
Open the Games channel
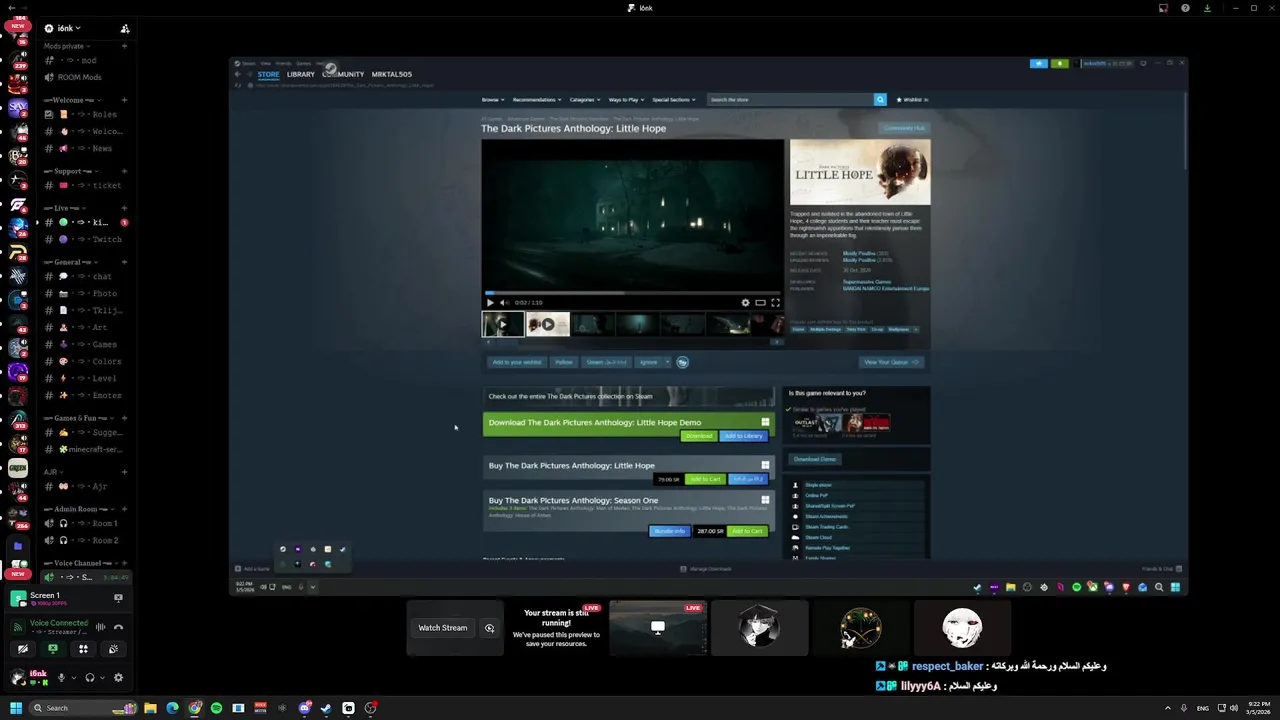87,344
